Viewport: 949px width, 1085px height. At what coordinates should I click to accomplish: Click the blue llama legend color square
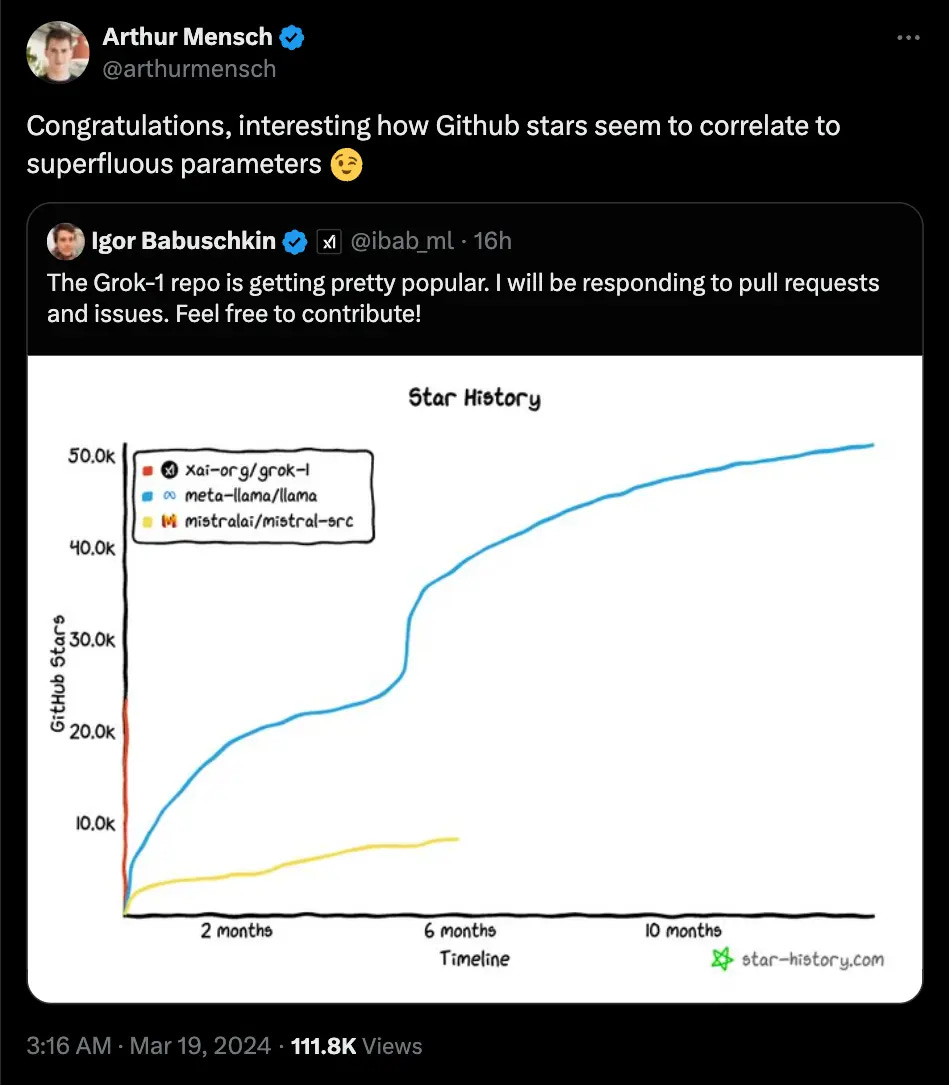147,496
